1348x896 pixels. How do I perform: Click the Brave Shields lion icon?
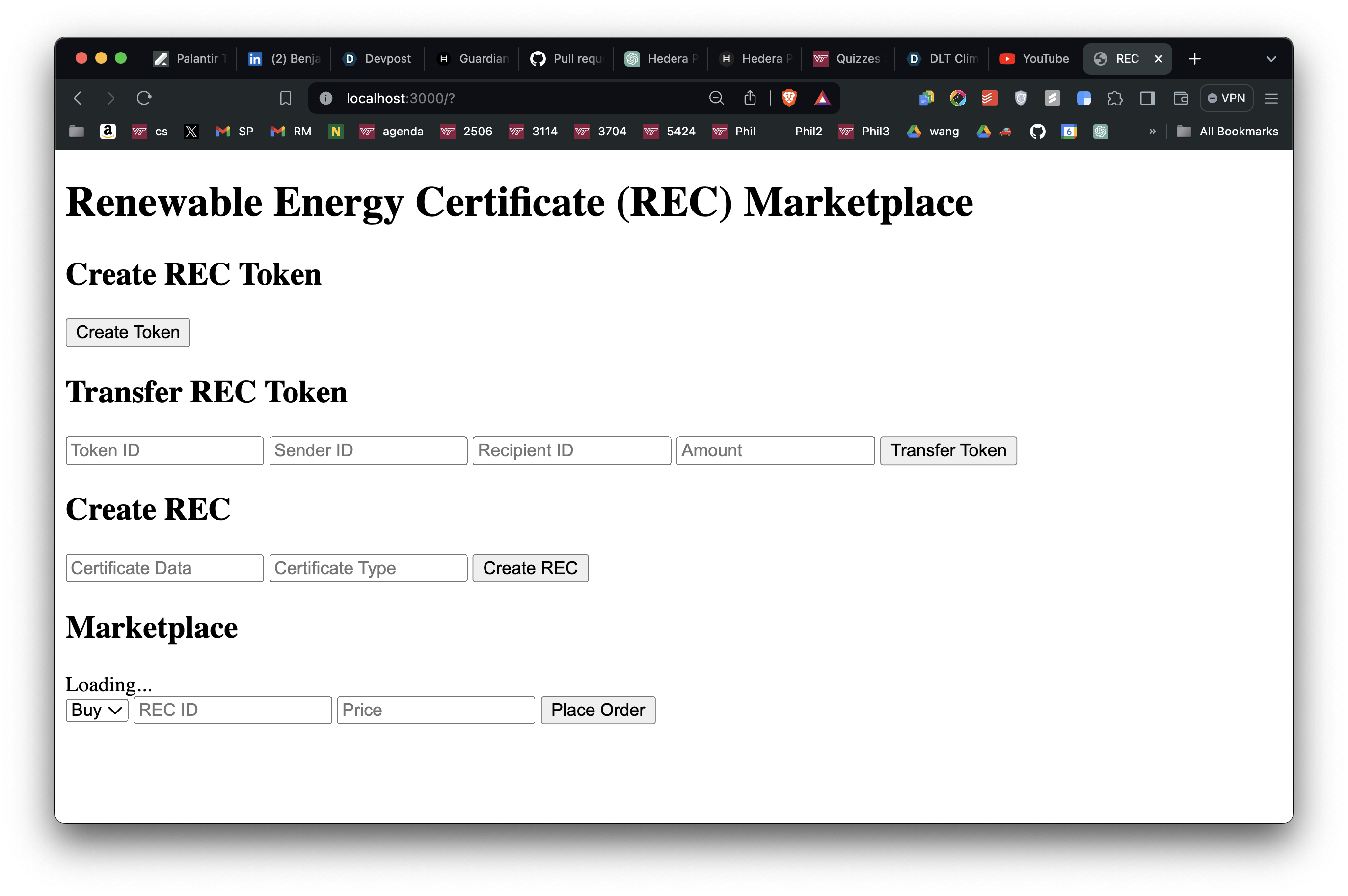tap(789, 98)
